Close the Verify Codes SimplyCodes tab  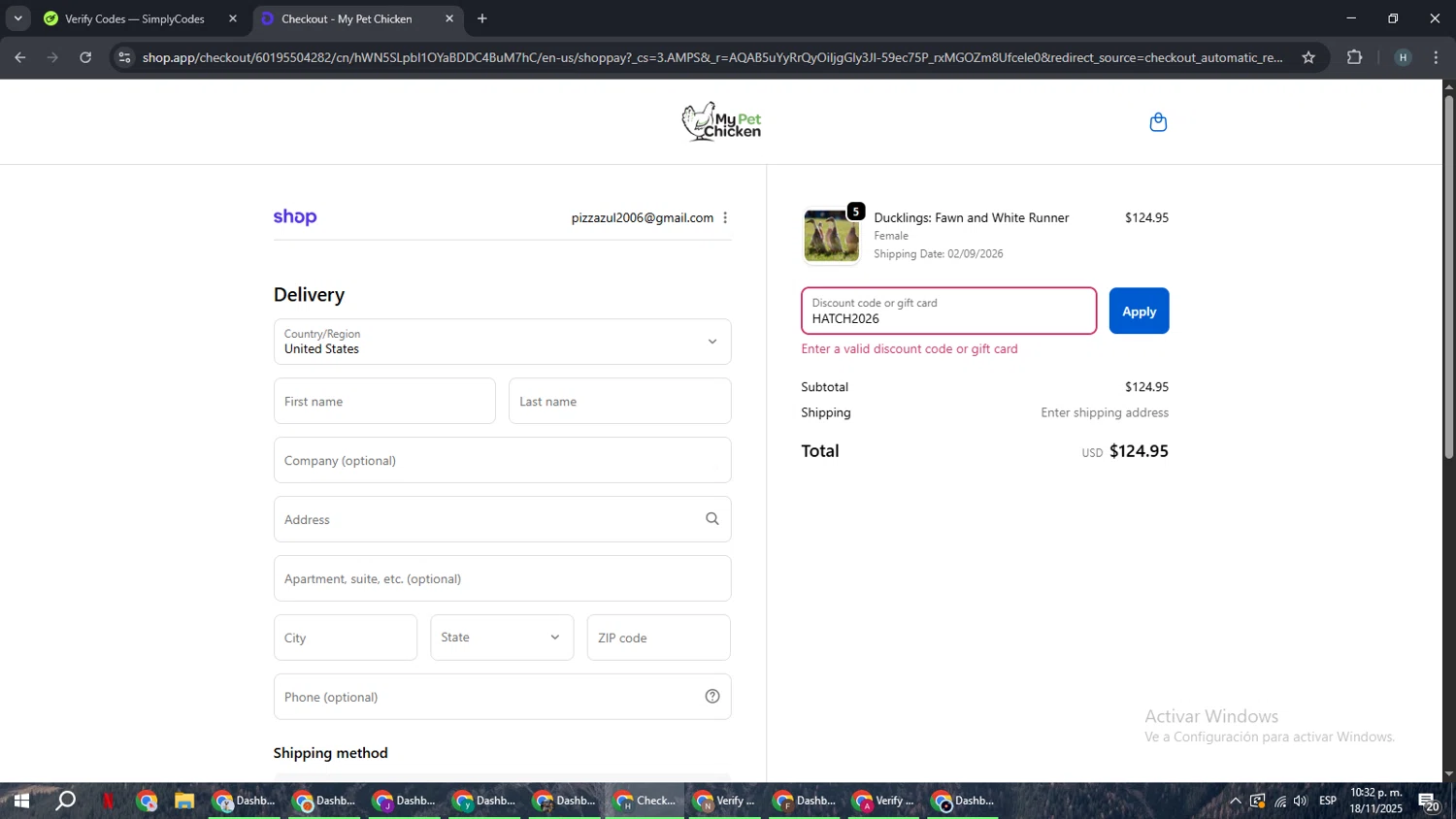[232, 18]
